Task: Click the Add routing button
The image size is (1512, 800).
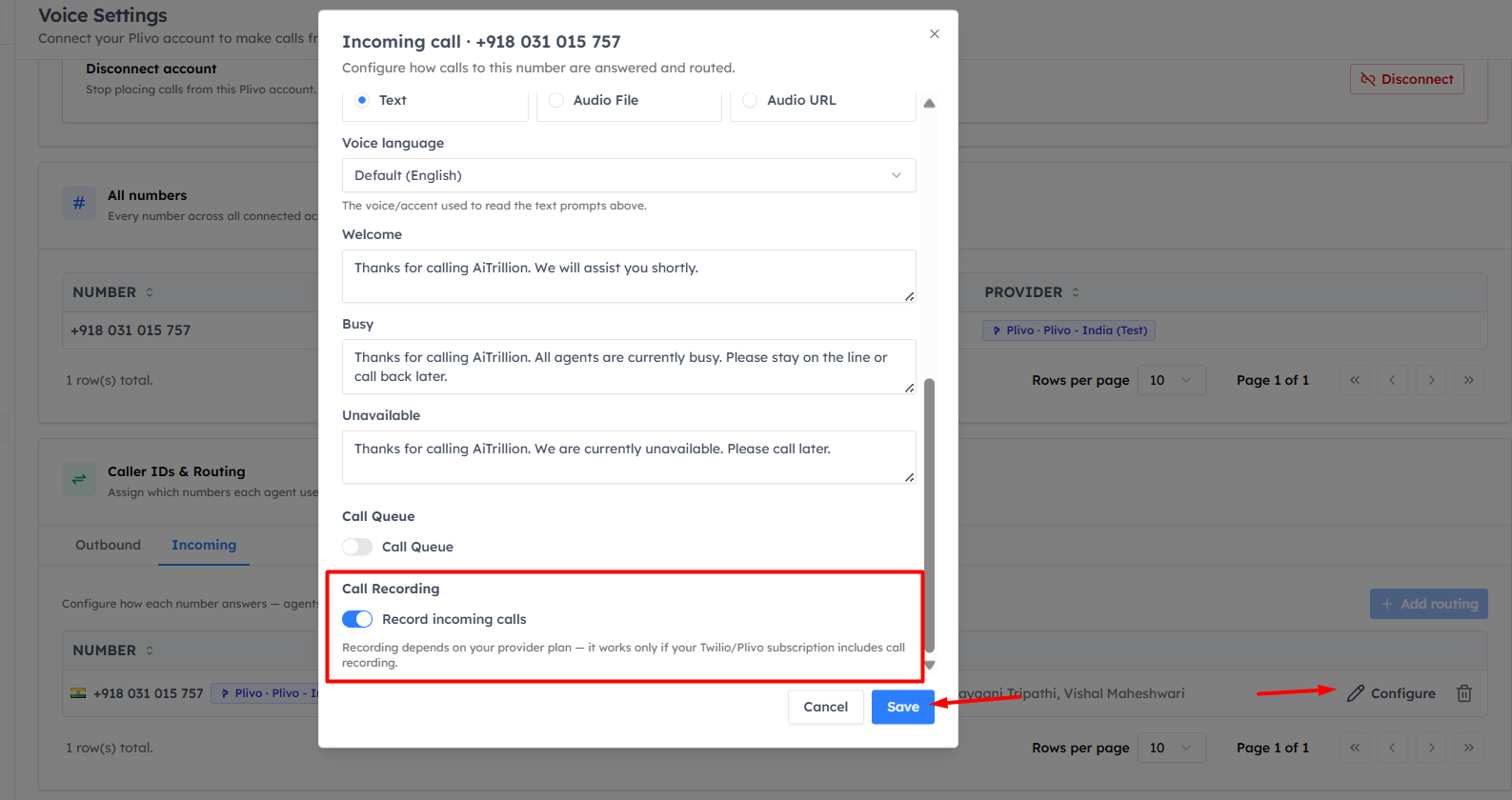Action: [x=1429, y=604]
